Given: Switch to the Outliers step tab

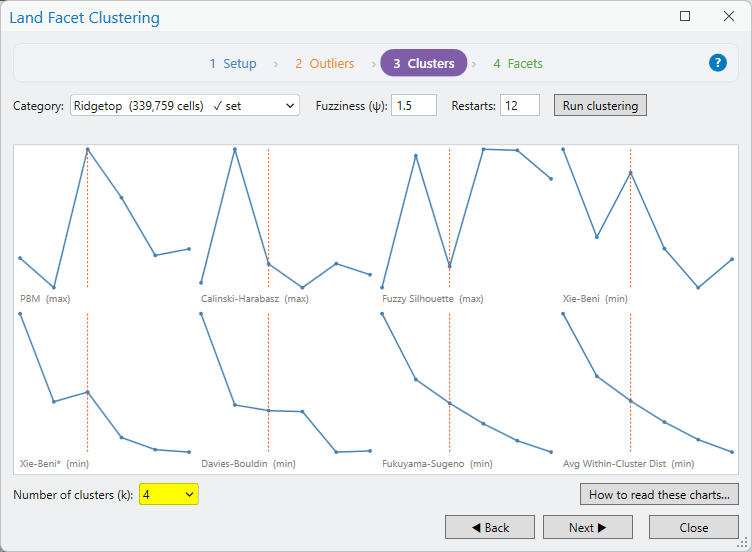Looking at the screenshot, I should [325, 63].
